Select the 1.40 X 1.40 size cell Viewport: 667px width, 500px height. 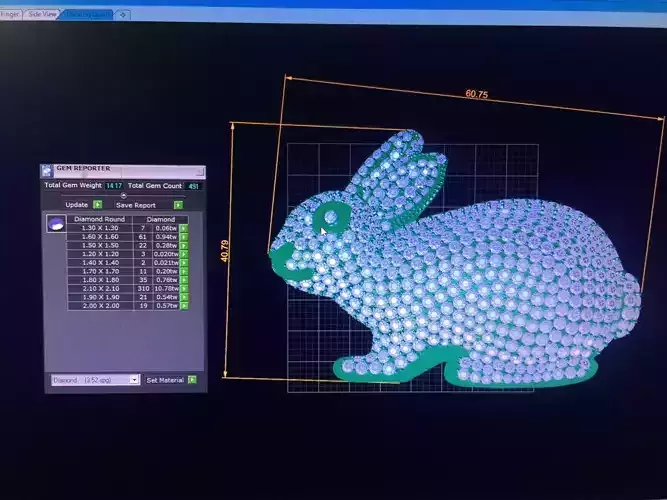[100, 263]
